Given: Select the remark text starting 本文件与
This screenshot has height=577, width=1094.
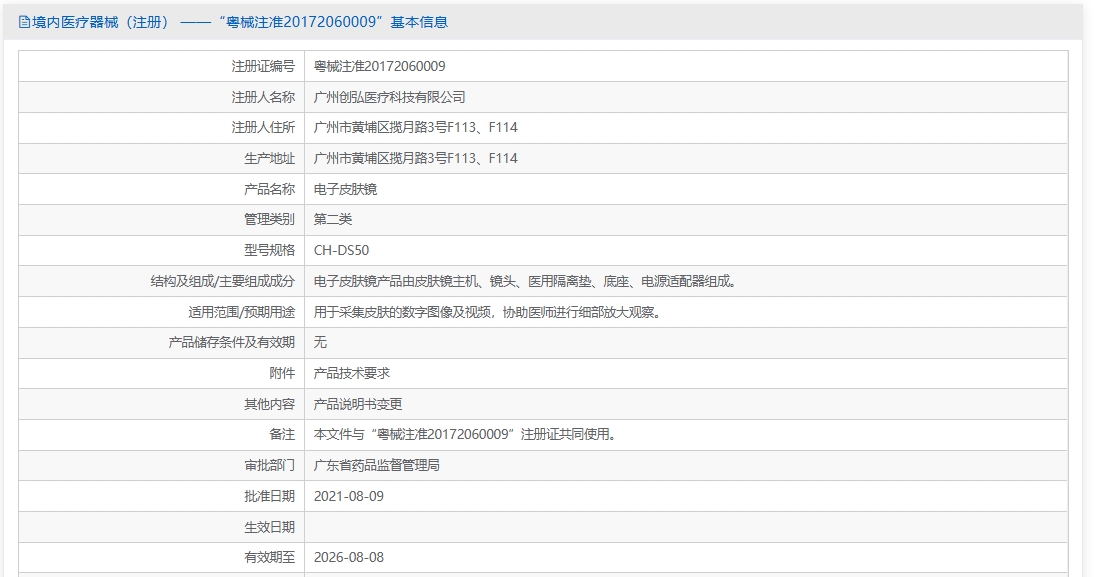Looking at the screenshot, I should (466, 434).
